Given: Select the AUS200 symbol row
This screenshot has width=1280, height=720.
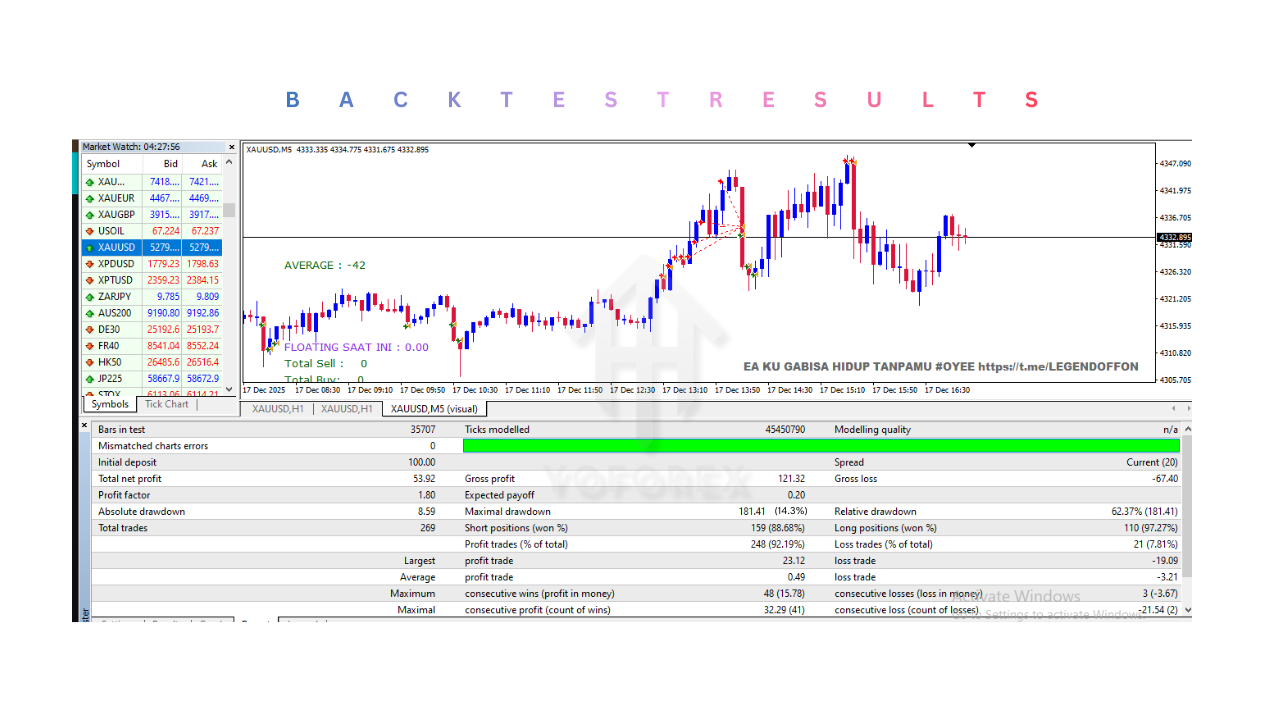Looking at the screenshot, I should click(150, 313).
